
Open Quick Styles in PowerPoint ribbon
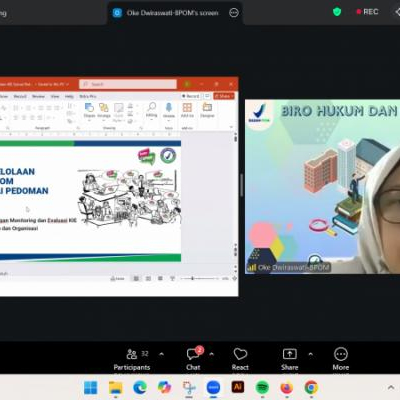coord(119,112)
